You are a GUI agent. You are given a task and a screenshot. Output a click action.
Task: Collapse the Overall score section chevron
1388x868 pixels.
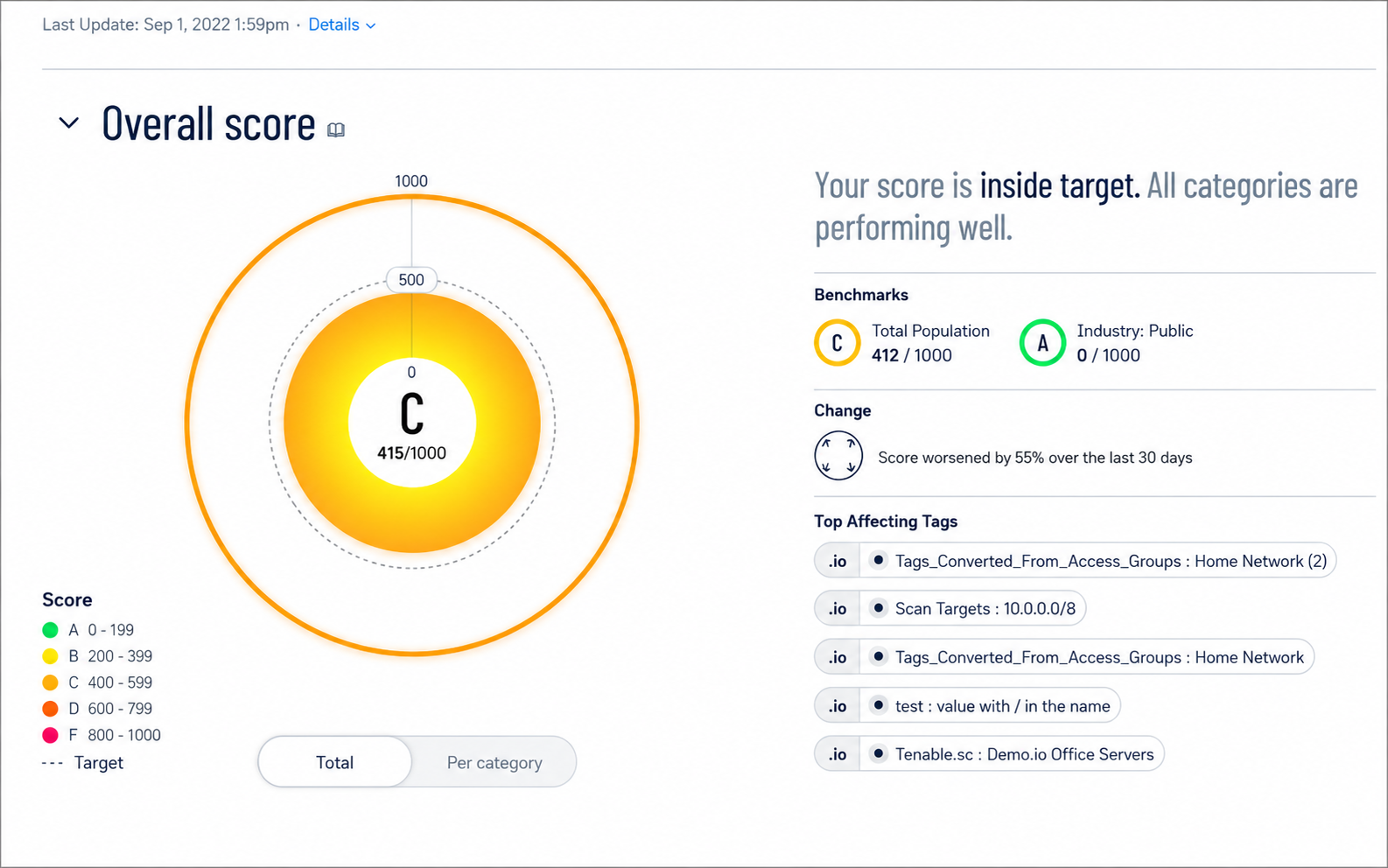click(x=69, y=123)
